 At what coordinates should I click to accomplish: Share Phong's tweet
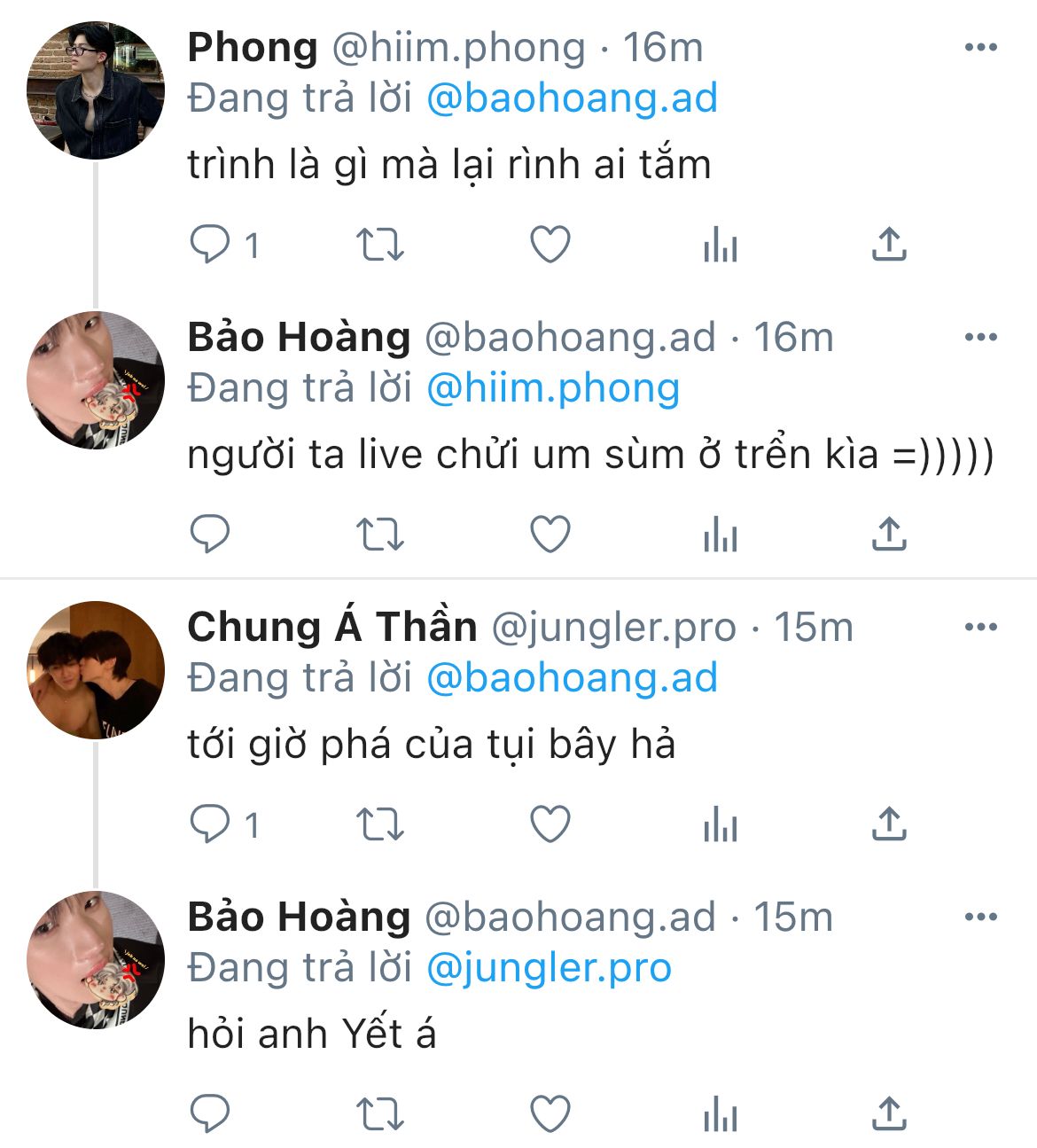pyautogui.click(x=889, y=245)
